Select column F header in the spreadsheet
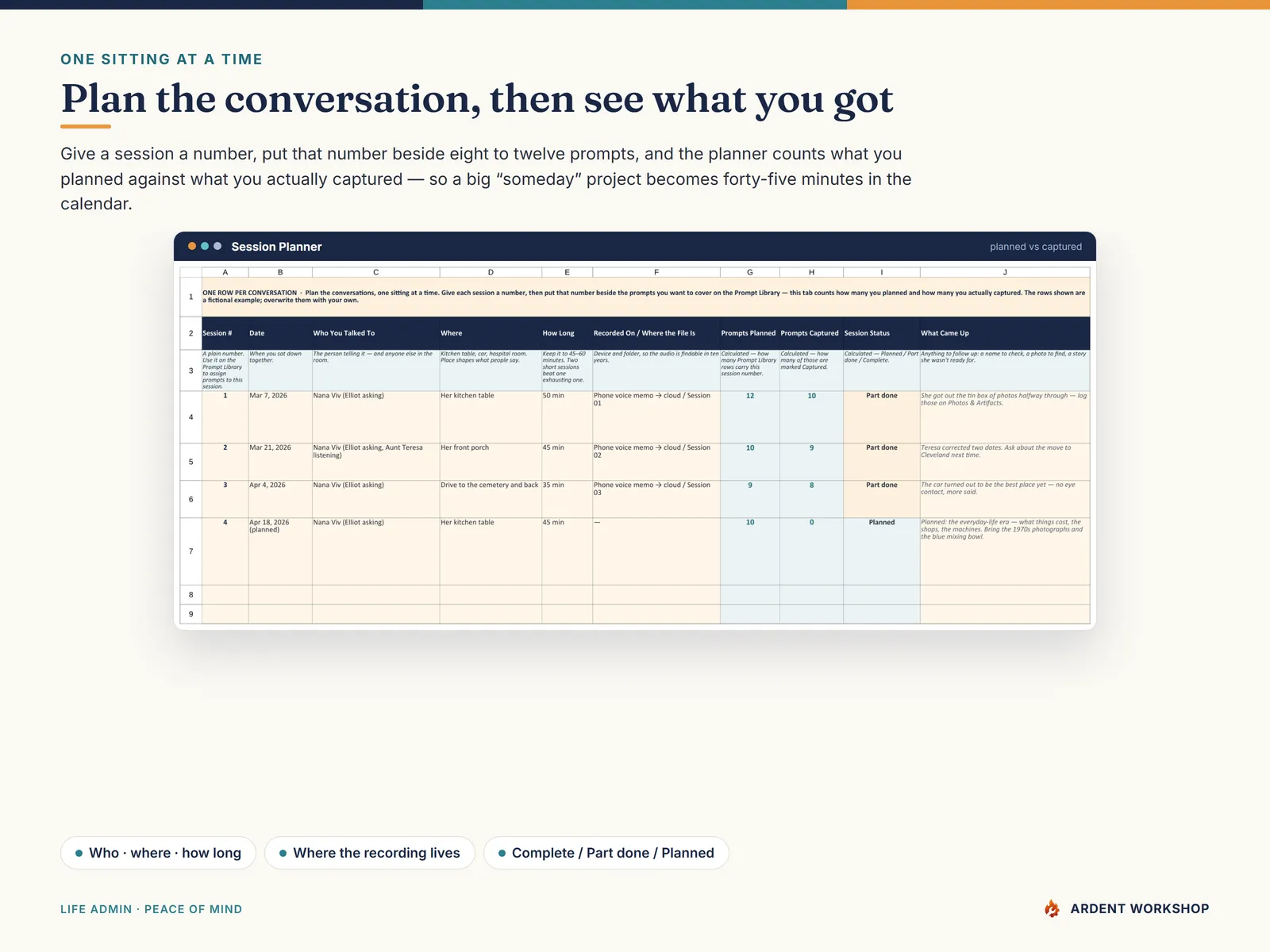 [x=656, y=272]
